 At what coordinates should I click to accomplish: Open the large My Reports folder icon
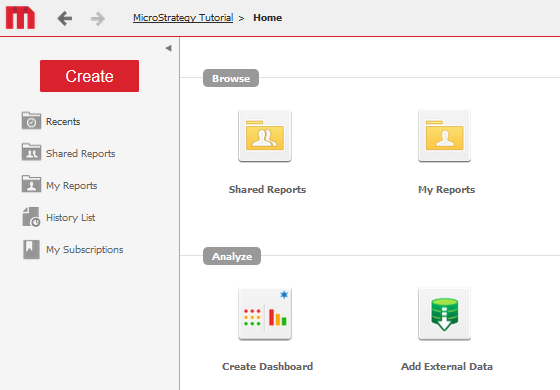[444, 136]
